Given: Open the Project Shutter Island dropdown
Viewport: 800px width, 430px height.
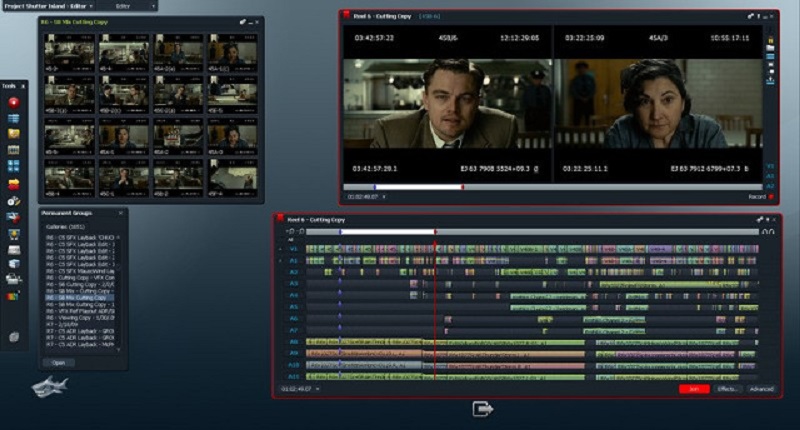Looking at the screenshot, I should (x=50, y=5).
